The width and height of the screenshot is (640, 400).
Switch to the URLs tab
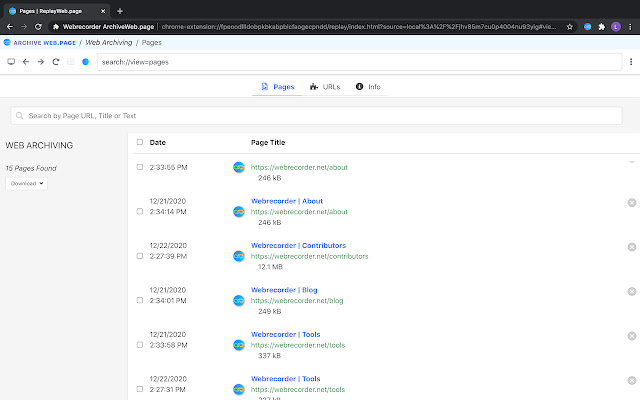click(325, 87)
